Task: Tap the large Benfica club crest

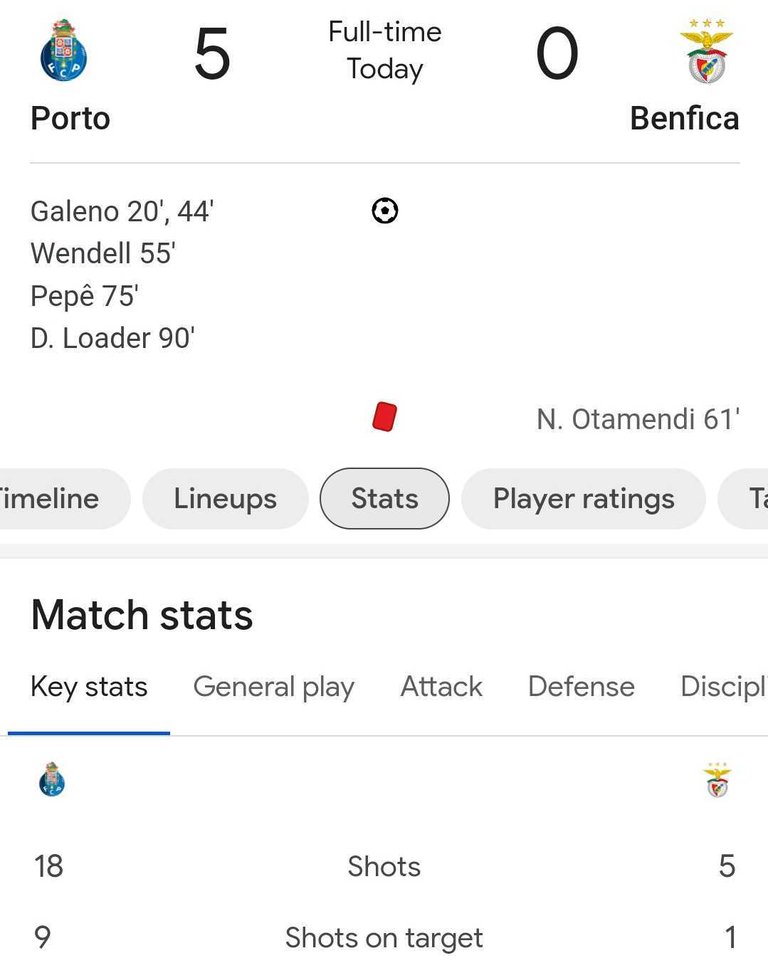Action: [x=706, y=51]
